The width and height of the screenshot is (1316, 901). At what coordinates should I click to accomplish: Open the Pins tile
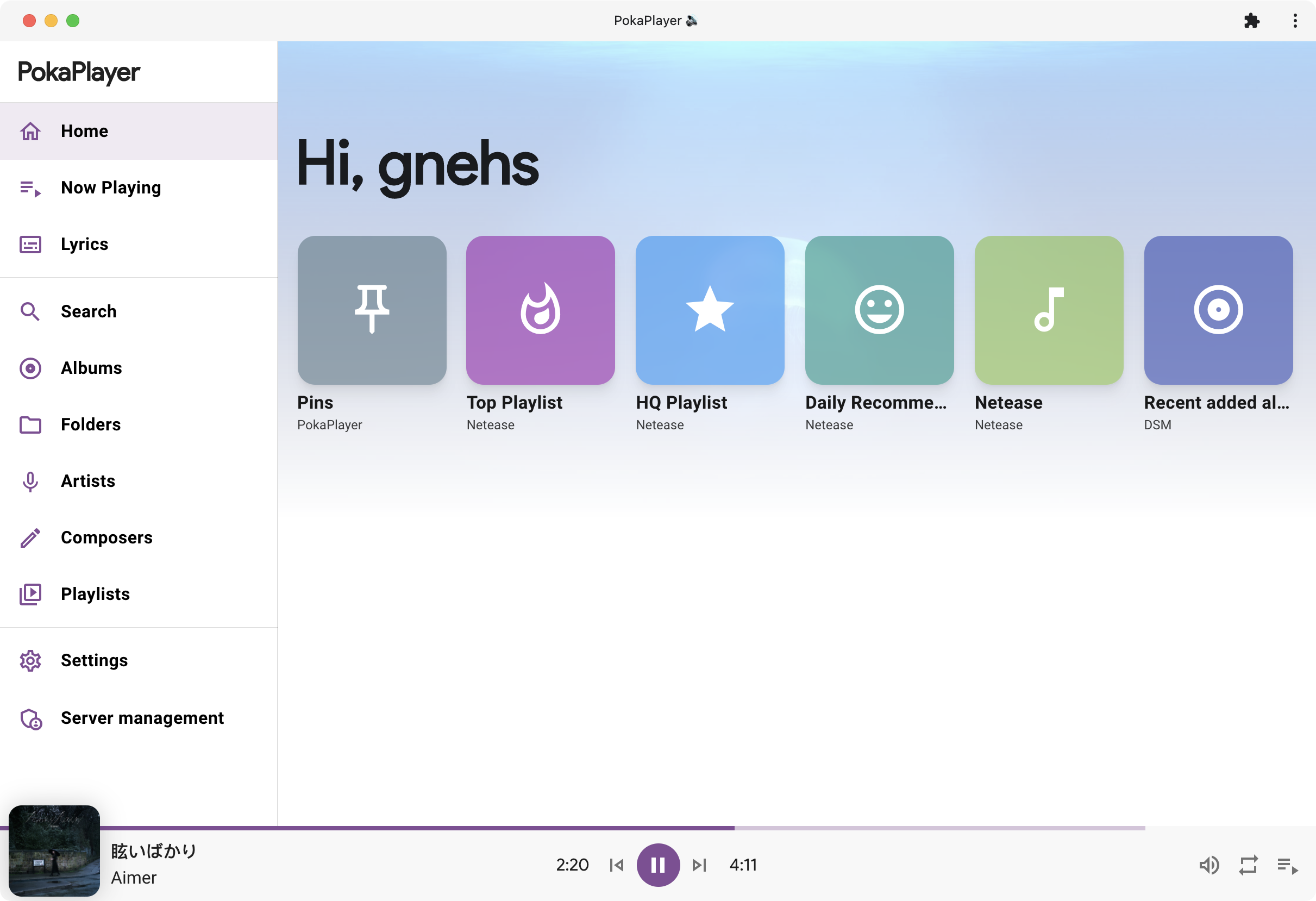pyautogui.click(x=372, y=310)
